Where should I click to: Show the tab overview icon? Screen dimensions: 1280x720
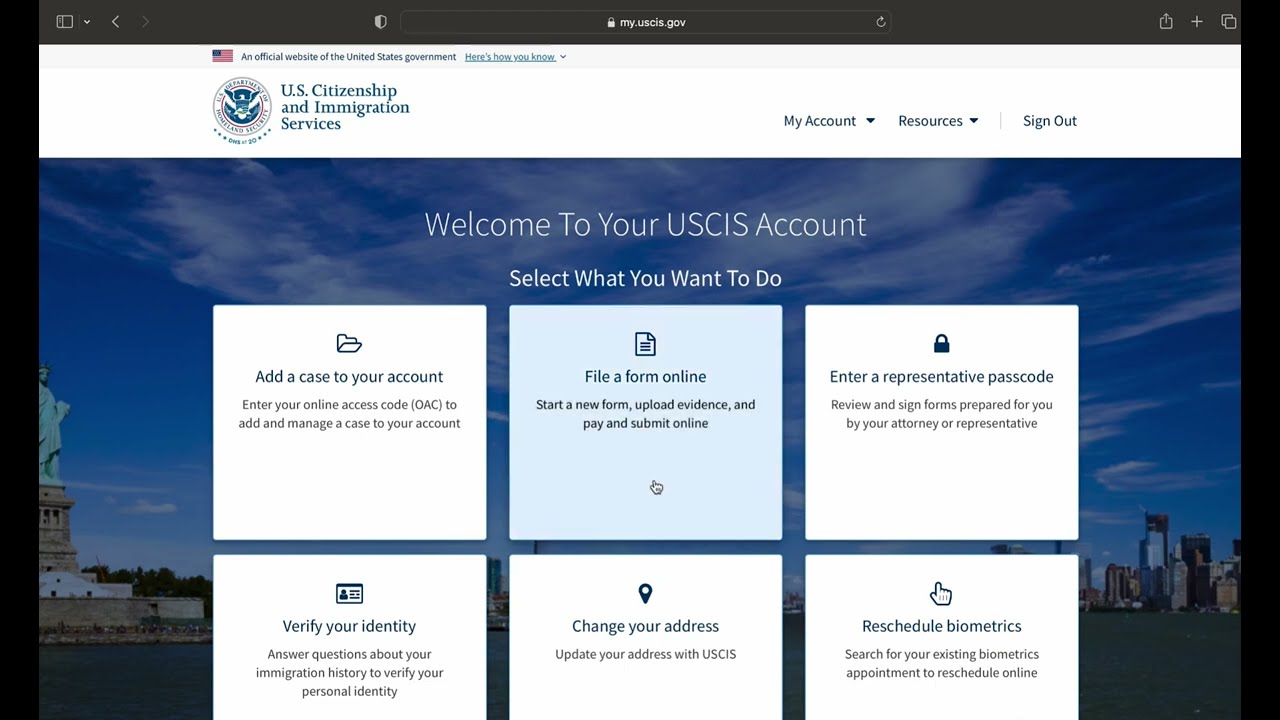point(1229,22)
